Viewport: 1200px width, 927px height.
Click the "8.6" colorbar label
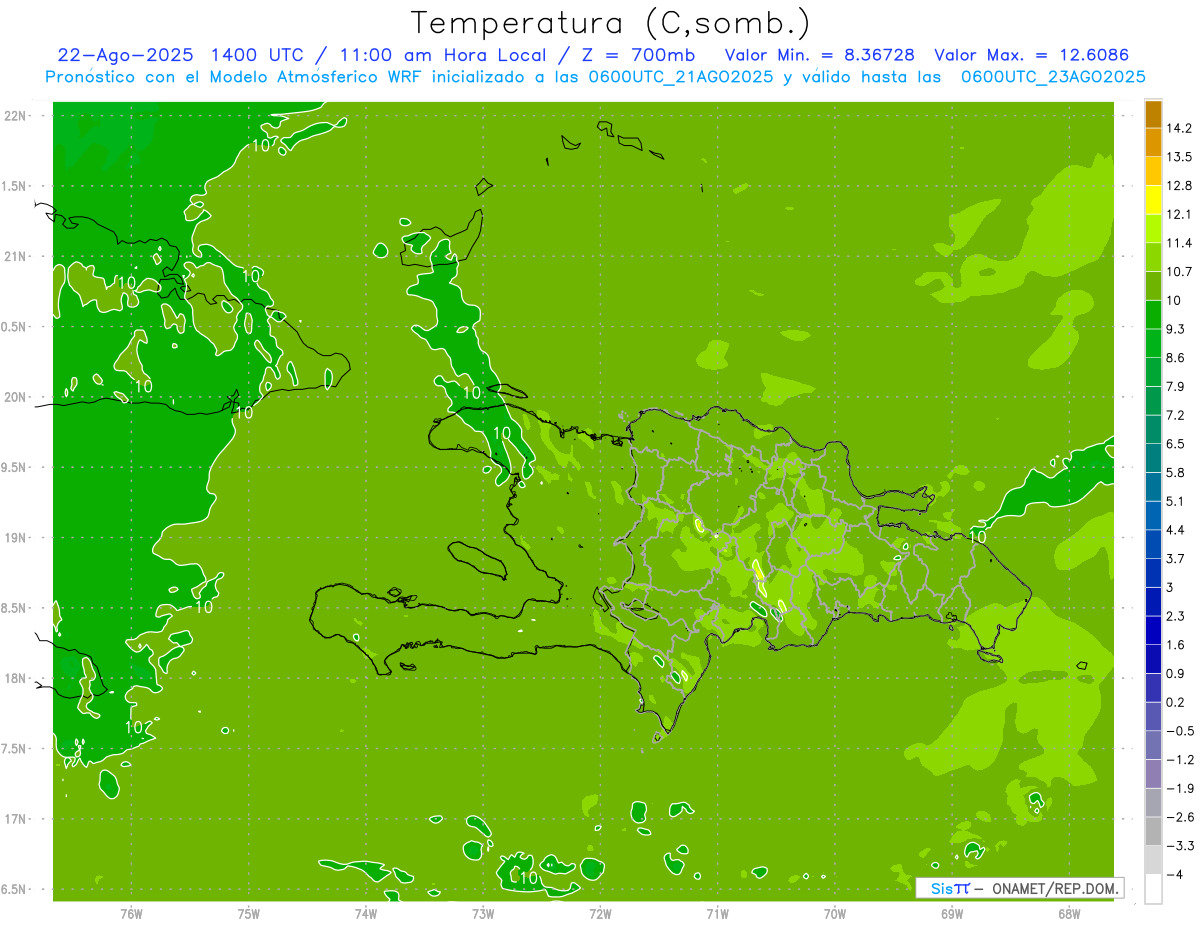1176,357
